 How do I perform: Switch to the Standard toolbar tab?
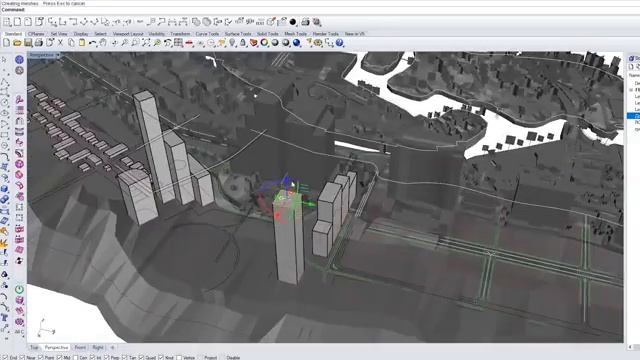[x=13, y=34]
